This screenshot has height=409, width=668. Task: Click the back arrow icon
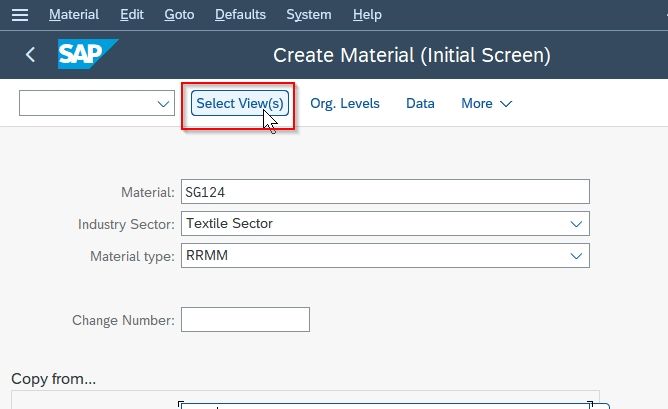30,55
